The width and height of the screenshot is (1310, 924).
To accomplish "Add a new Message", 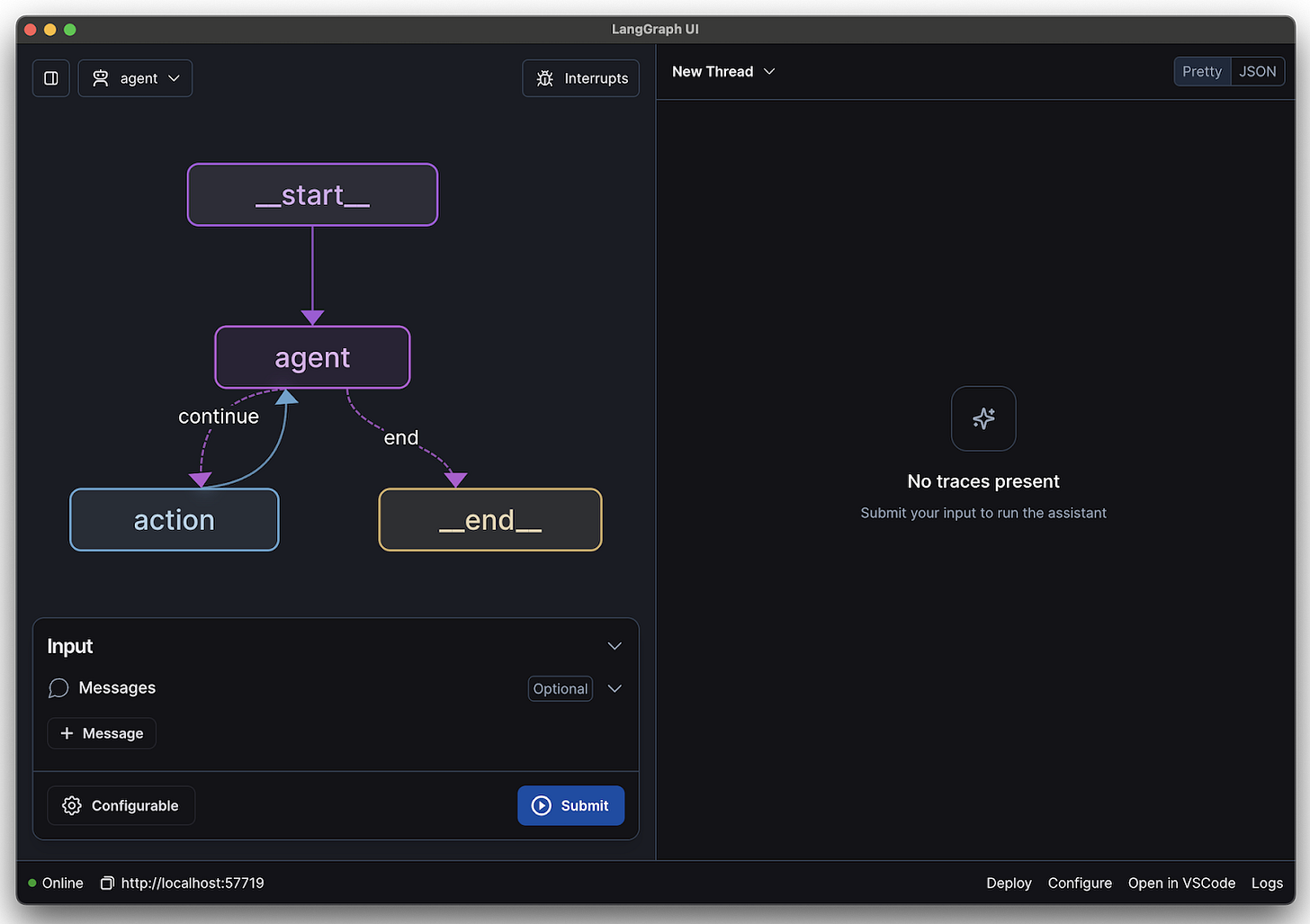I will [102, 733].
